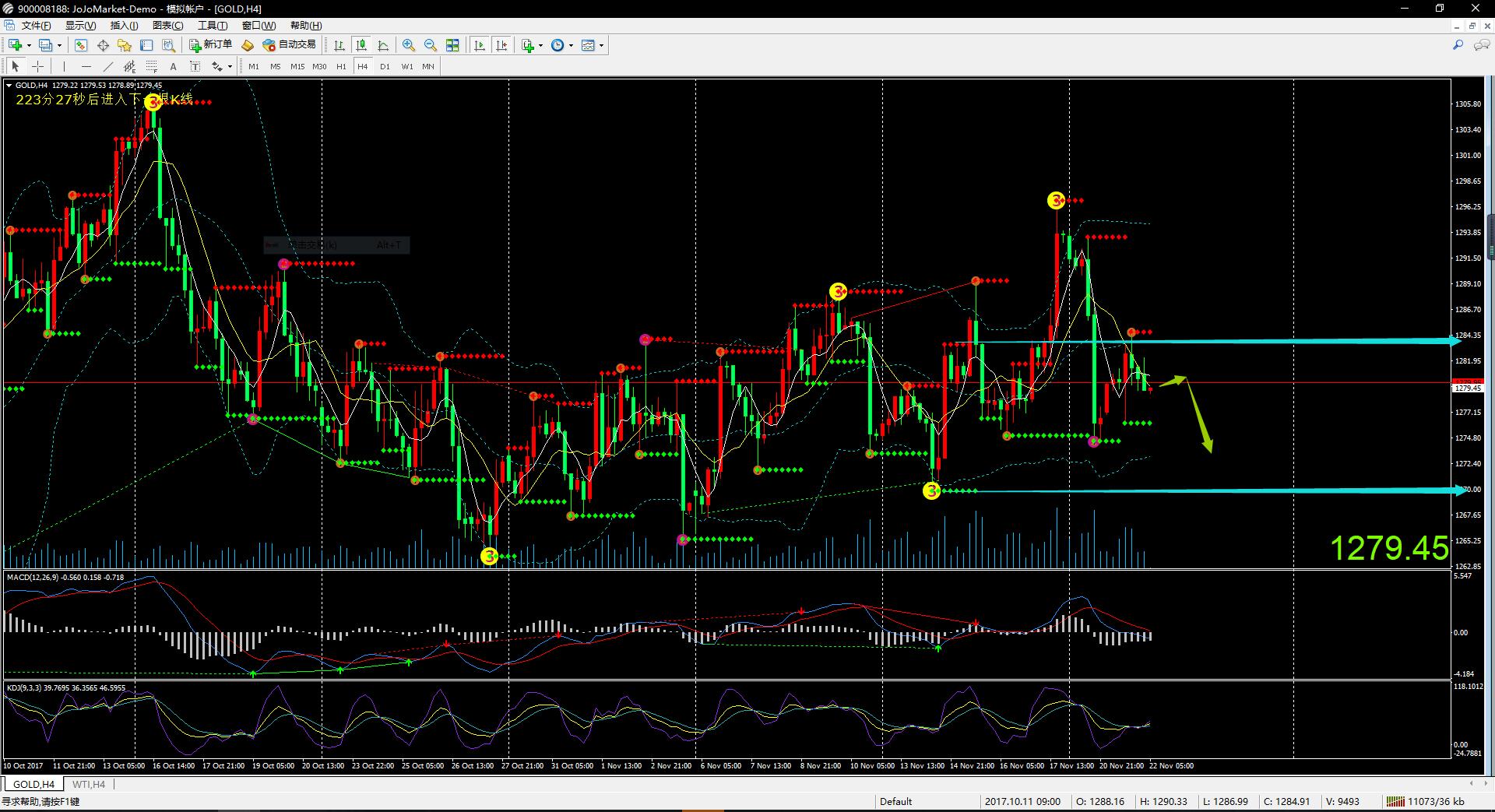The image size is (1495, 812).
Task: Toggle the chart shift button
Action: 501,45
